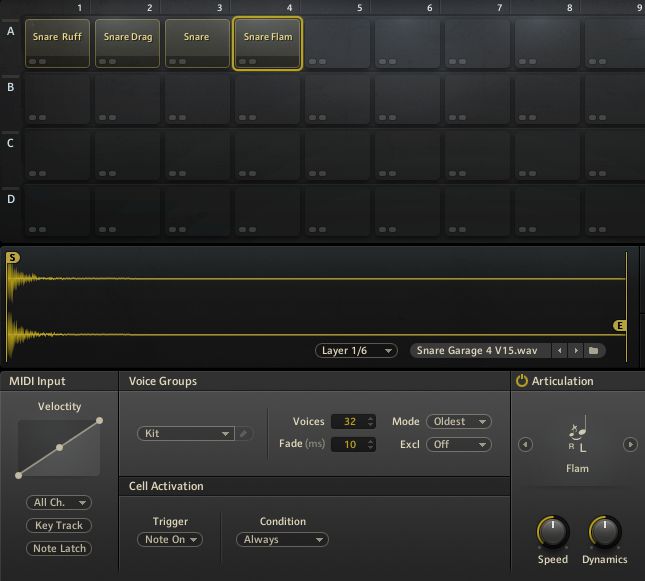
Task: Click the pencil edit icon beside Kit
Action: 244,433
